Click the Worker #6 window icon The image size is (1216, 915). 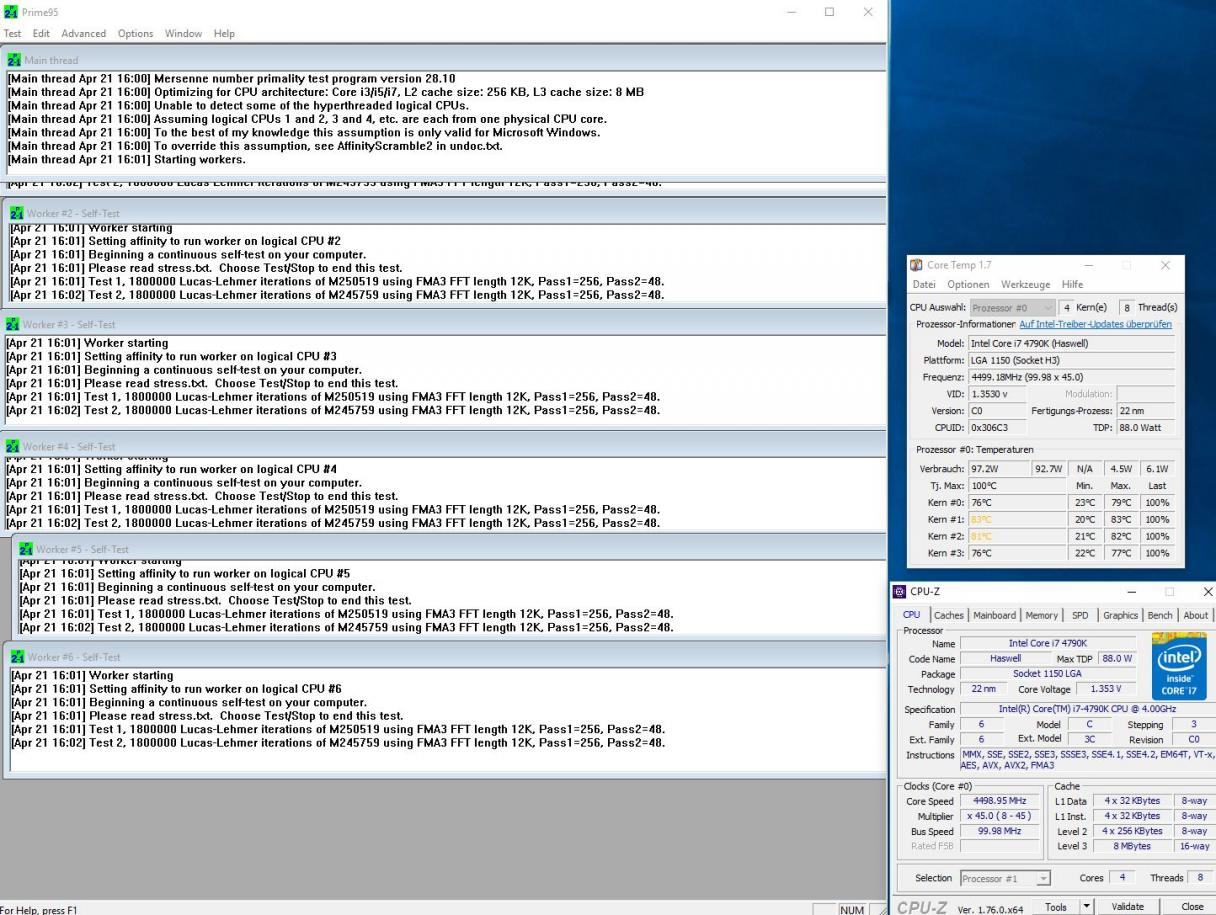(x=18, y=657)
